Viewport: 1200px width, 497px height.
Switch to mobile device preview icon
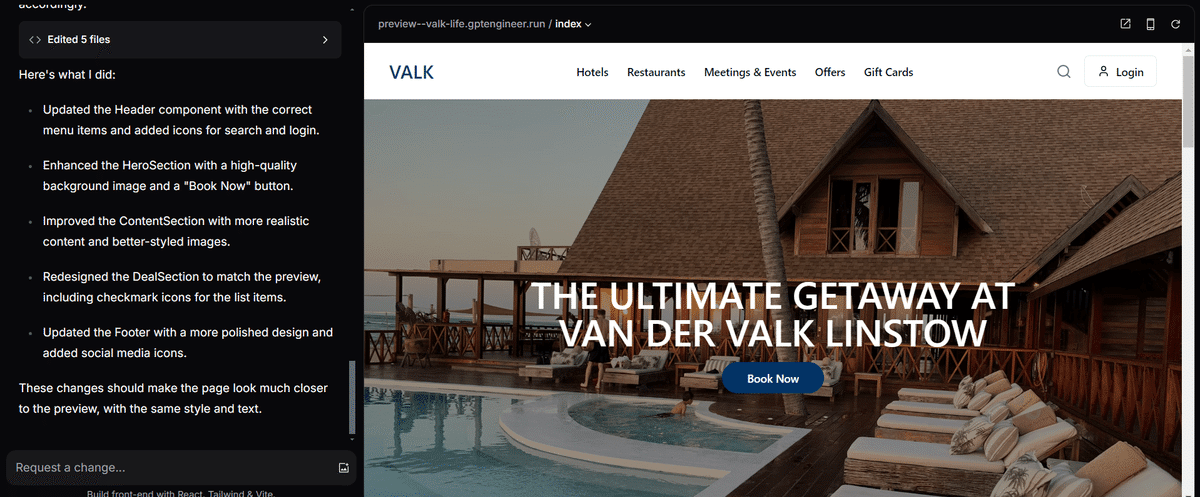coord(1151,24)
